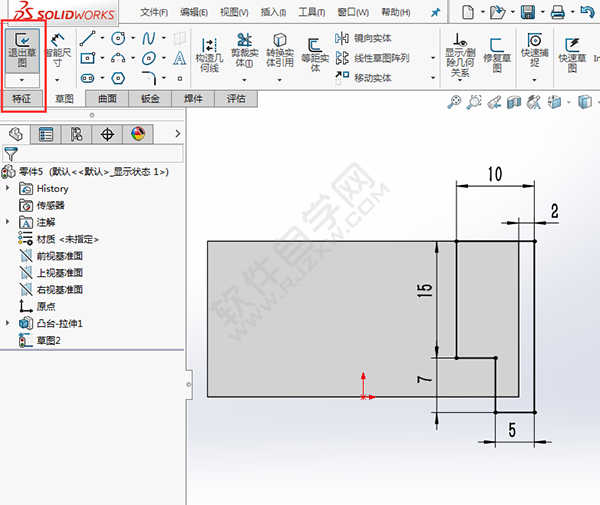Open the FeatureManager design tree tab
This screenshot has width=600, height=505.
click(16, 134)
